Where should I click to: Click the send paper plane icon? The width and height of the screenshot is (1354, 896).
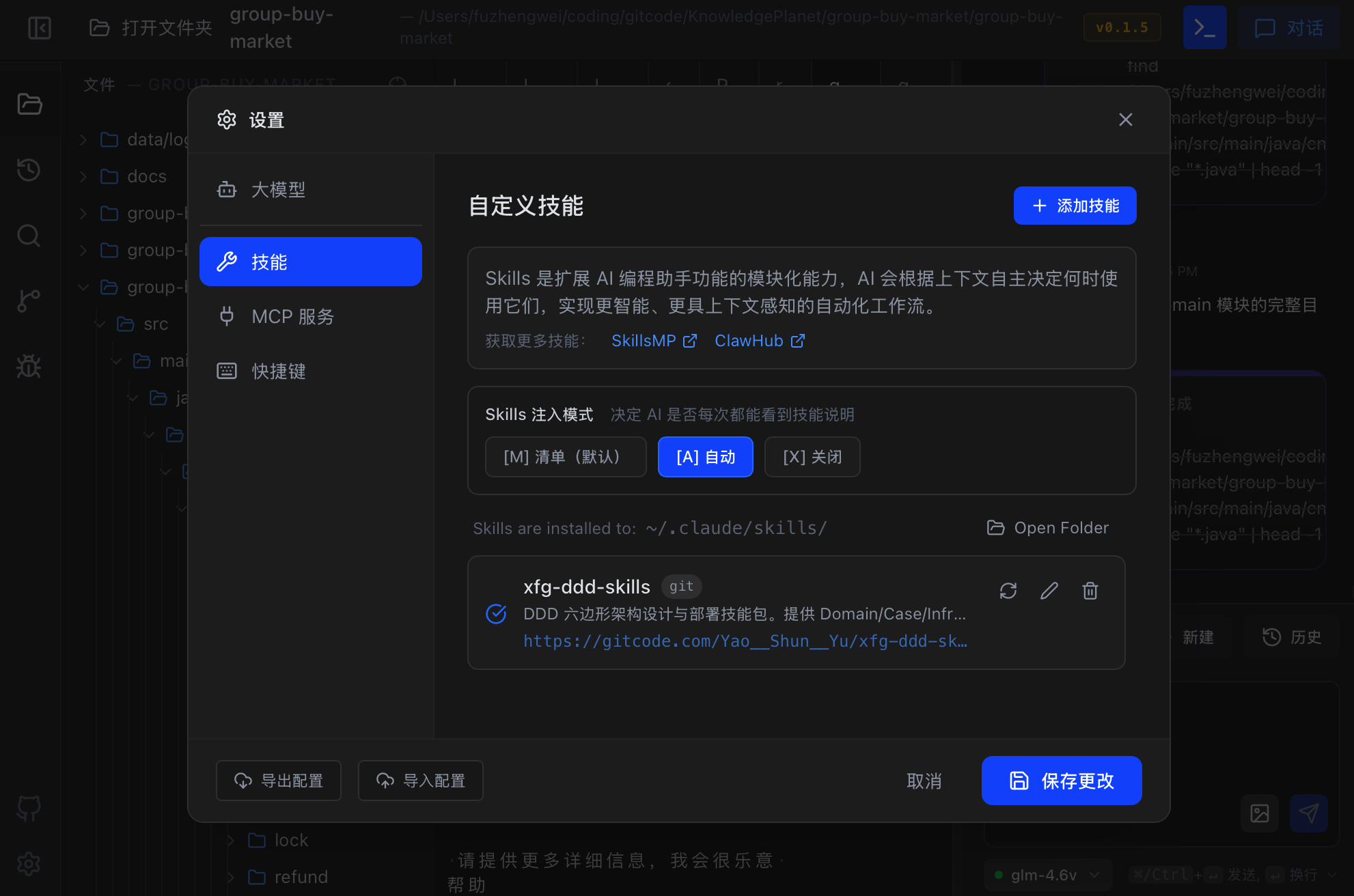(x=1308, y=813)
